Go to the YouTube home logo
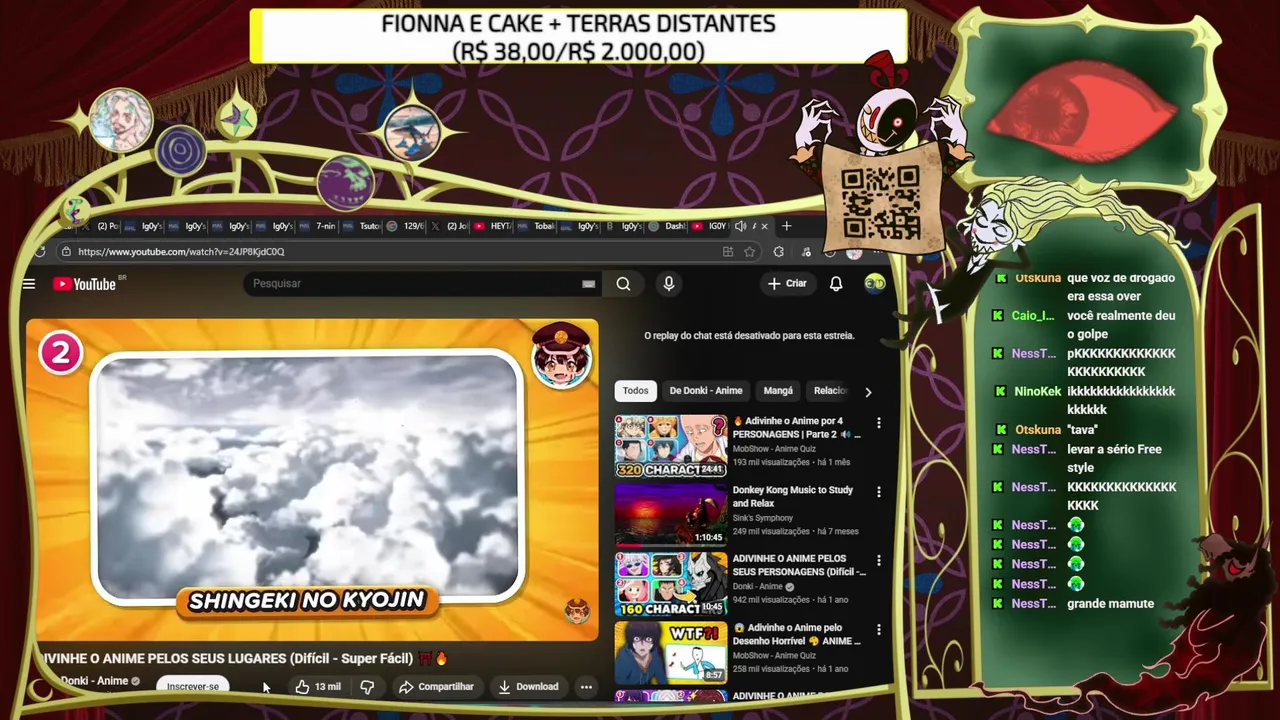This screenshot has height=720, width=1280. [85, 284]
